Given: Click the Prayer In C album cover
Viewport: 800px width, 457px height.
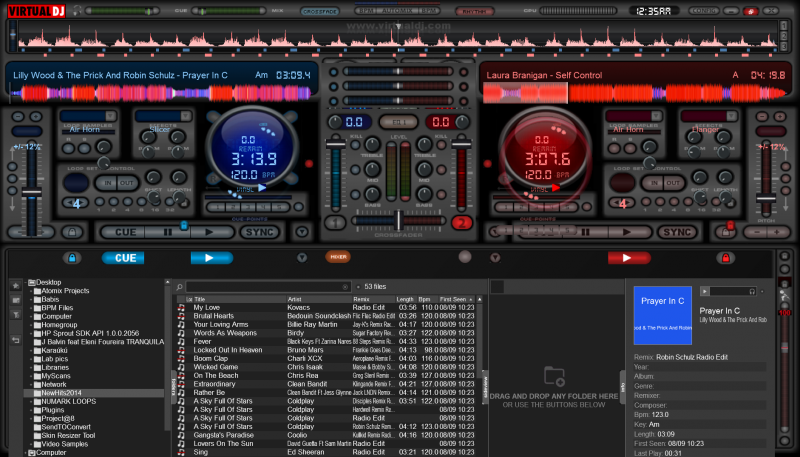Looking at the screenshot, I should pos(662,315).
